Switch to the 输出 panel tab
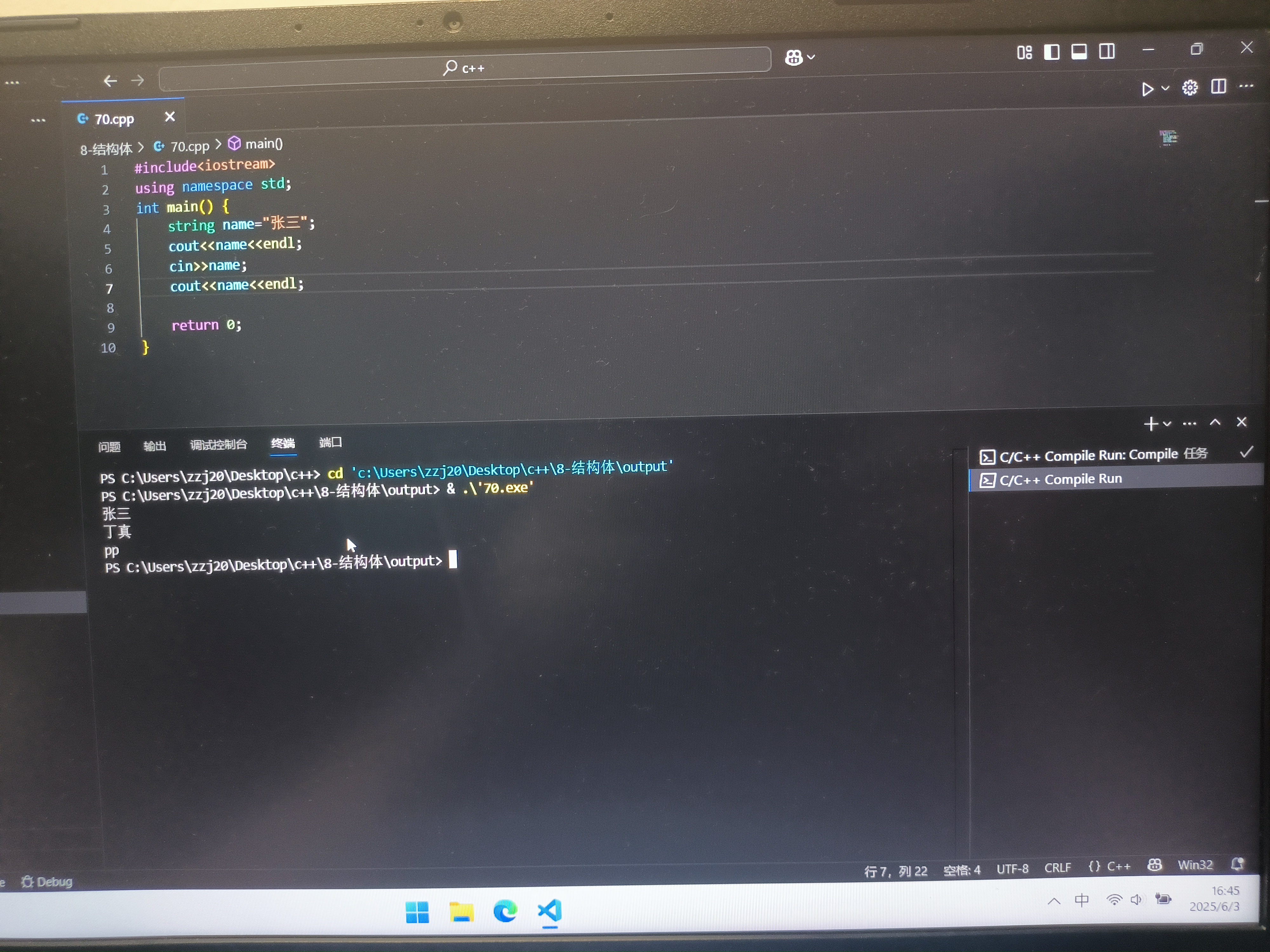Screen dimensions: 1270x952 coord(154,446)
